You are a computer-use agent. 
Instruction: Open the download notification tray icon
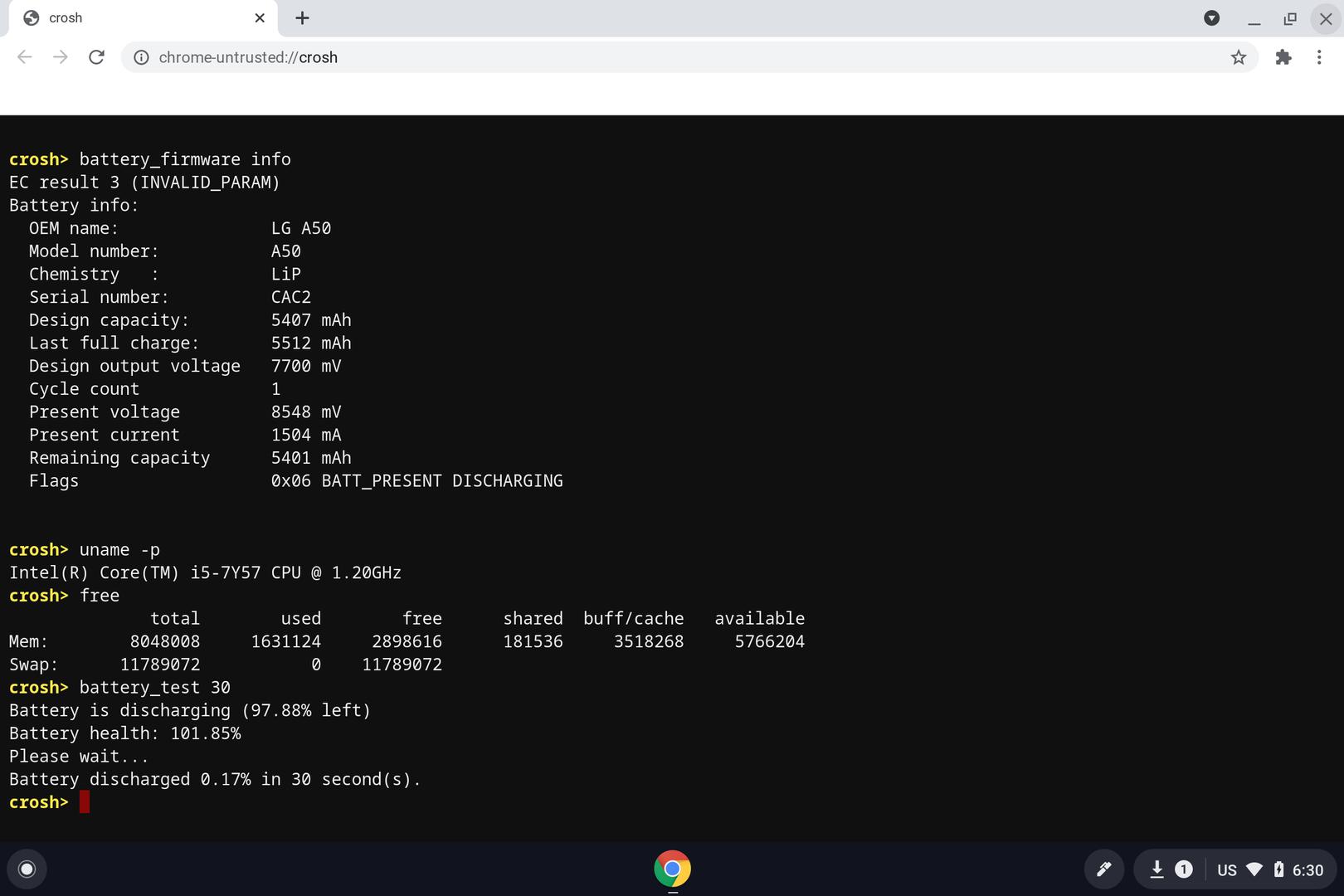(1157, 869)
